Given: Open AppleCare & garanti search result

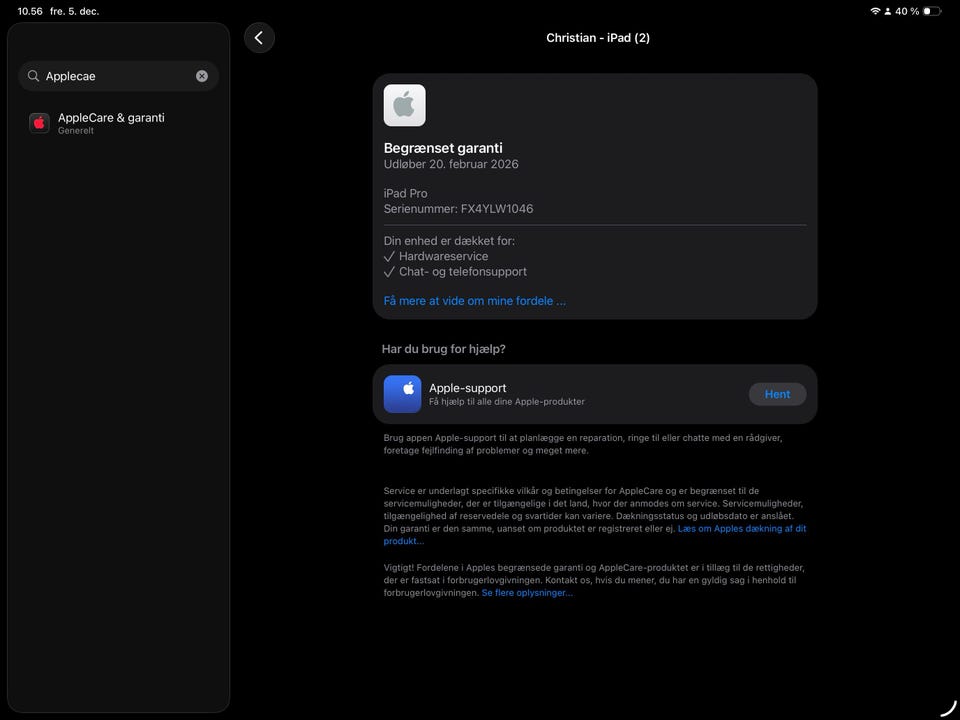Looking at the screenshot, I should (118, 123).
